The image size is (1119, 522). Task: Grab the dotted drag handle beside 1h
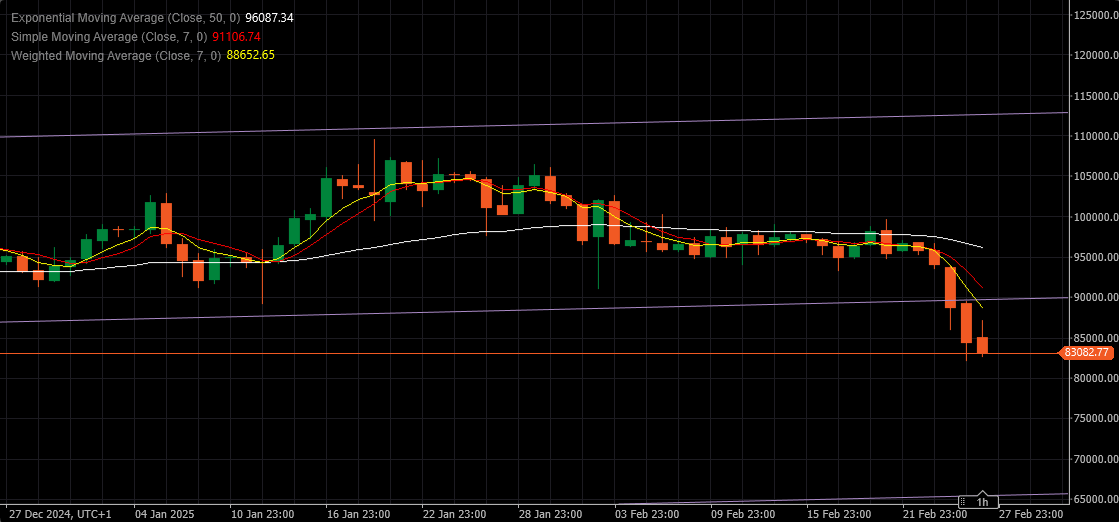pos(963,502)
